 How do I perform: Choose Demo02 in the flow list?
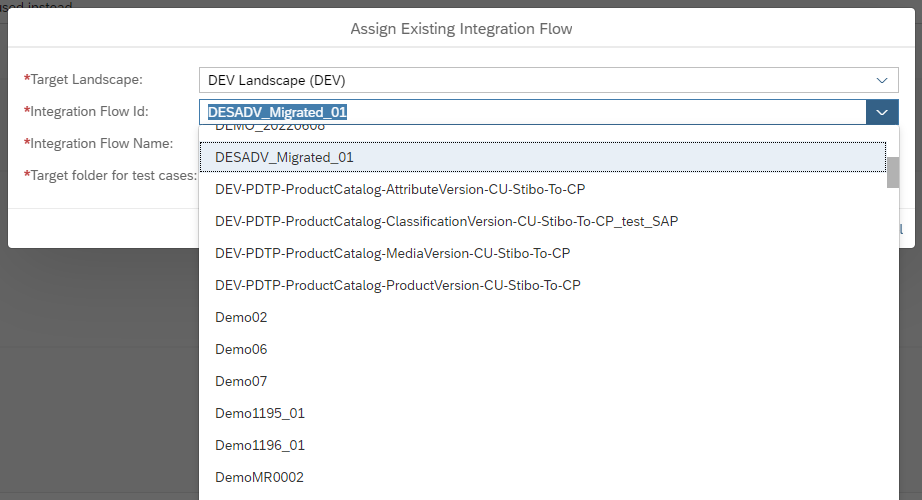pyautogui.click(x=241, y=317)
